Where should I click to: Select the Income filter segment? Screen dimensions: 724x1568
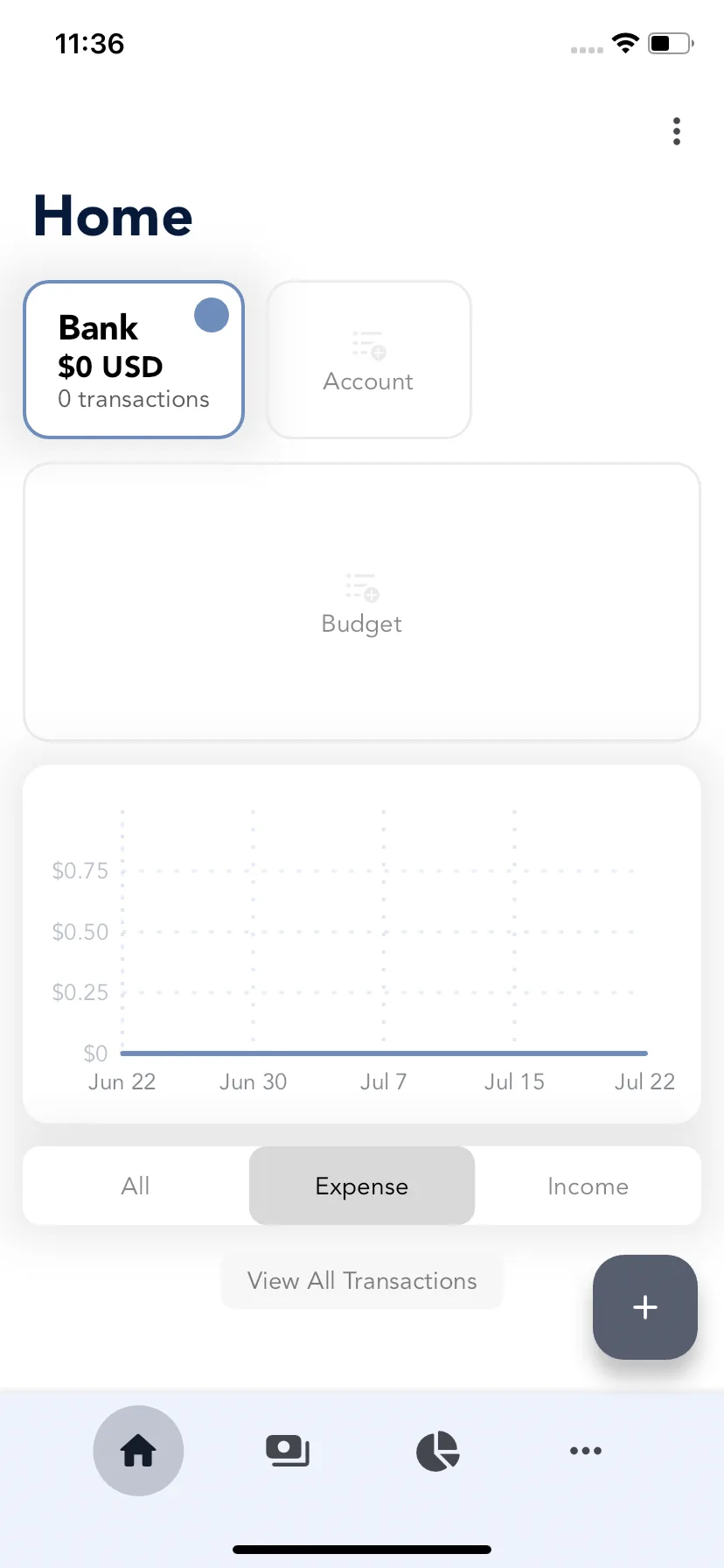tap(588, 1186)
